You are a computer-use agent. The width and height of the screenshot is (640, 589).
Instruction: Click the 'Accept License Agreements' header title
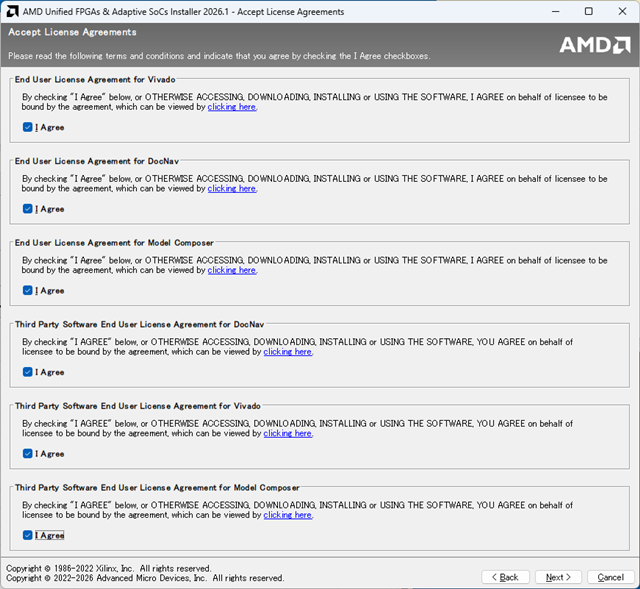[72, 32]
